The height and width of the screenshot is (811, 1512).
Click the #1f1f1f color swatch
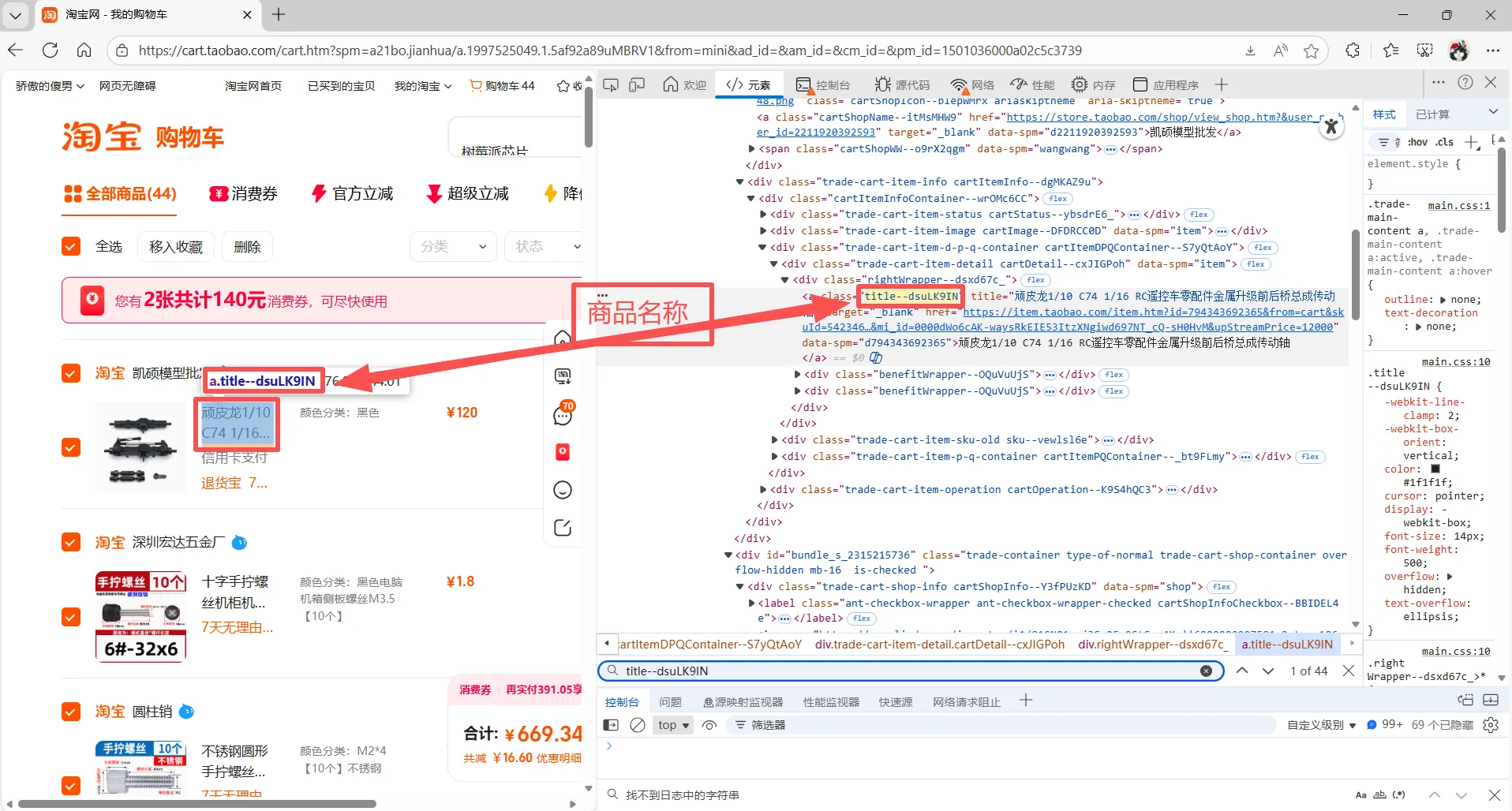coord(1435,469)
